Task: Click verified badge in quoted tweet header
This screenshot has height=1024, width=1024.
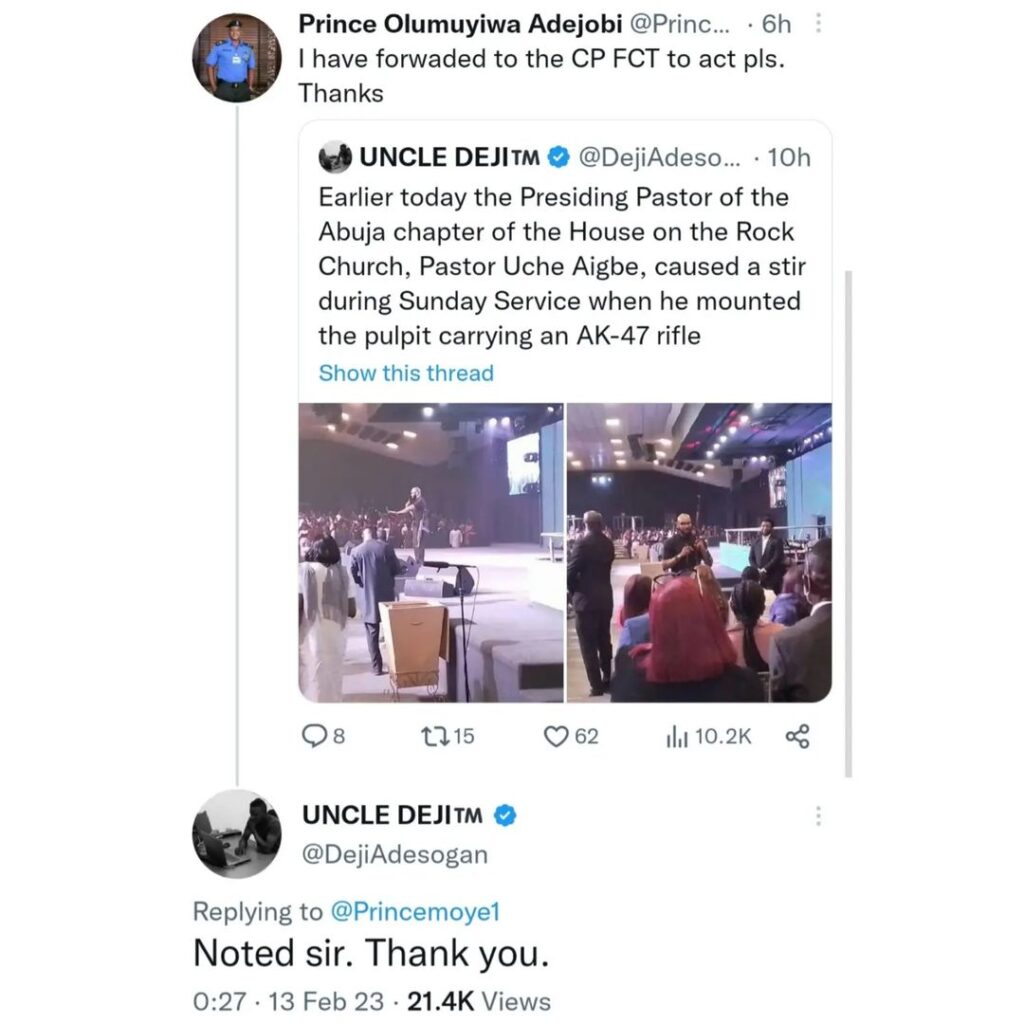Action: click(558, 157)
